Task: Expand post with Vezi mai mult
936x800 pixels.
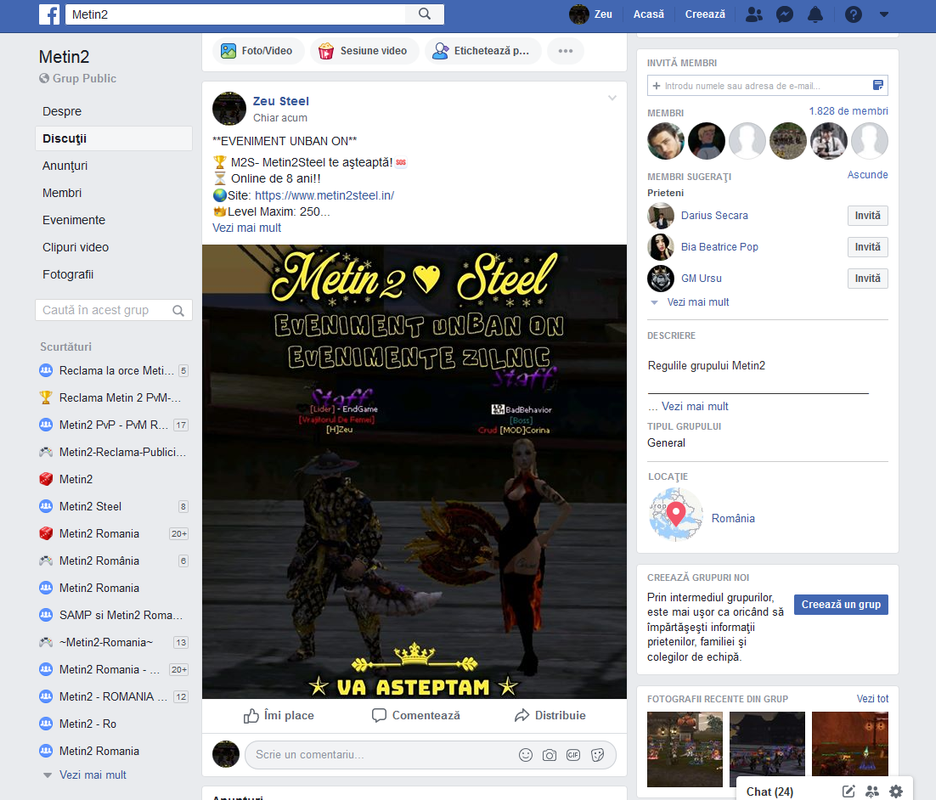Action: 247,227
